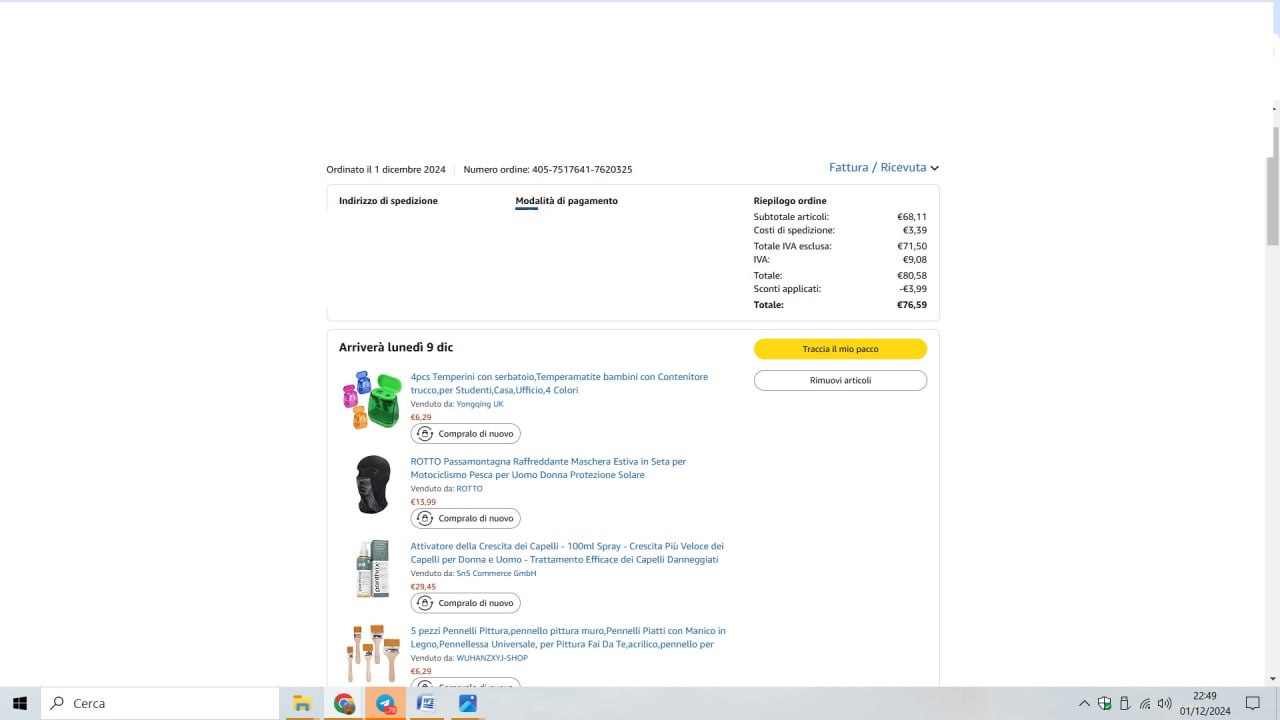The width and height of the screenshot is (1280, 720).
Task: Open File Explorer from the taskbar
Action: pos(302,703)
